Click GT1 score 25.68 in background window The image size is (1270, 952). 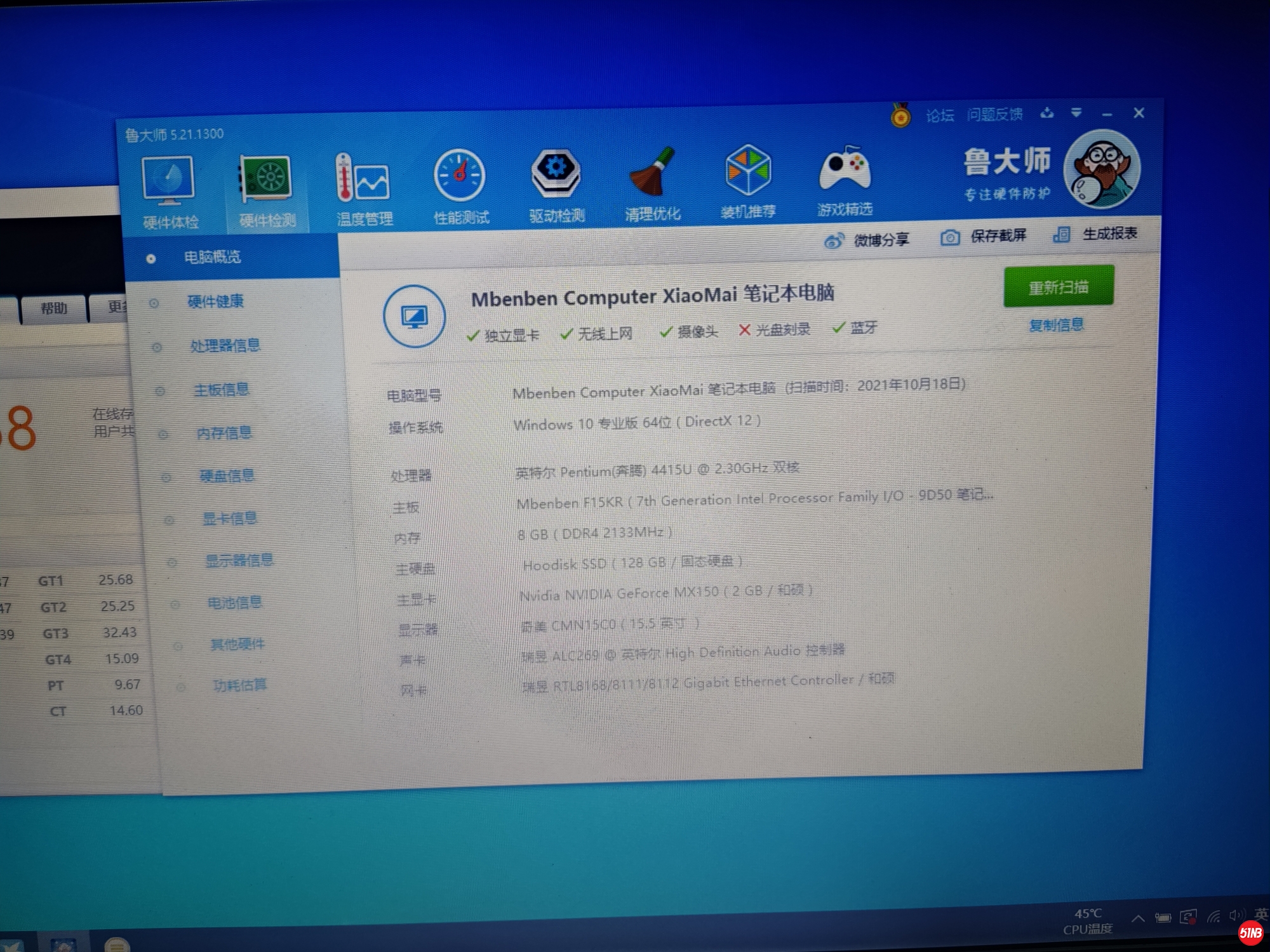[116, 579]
